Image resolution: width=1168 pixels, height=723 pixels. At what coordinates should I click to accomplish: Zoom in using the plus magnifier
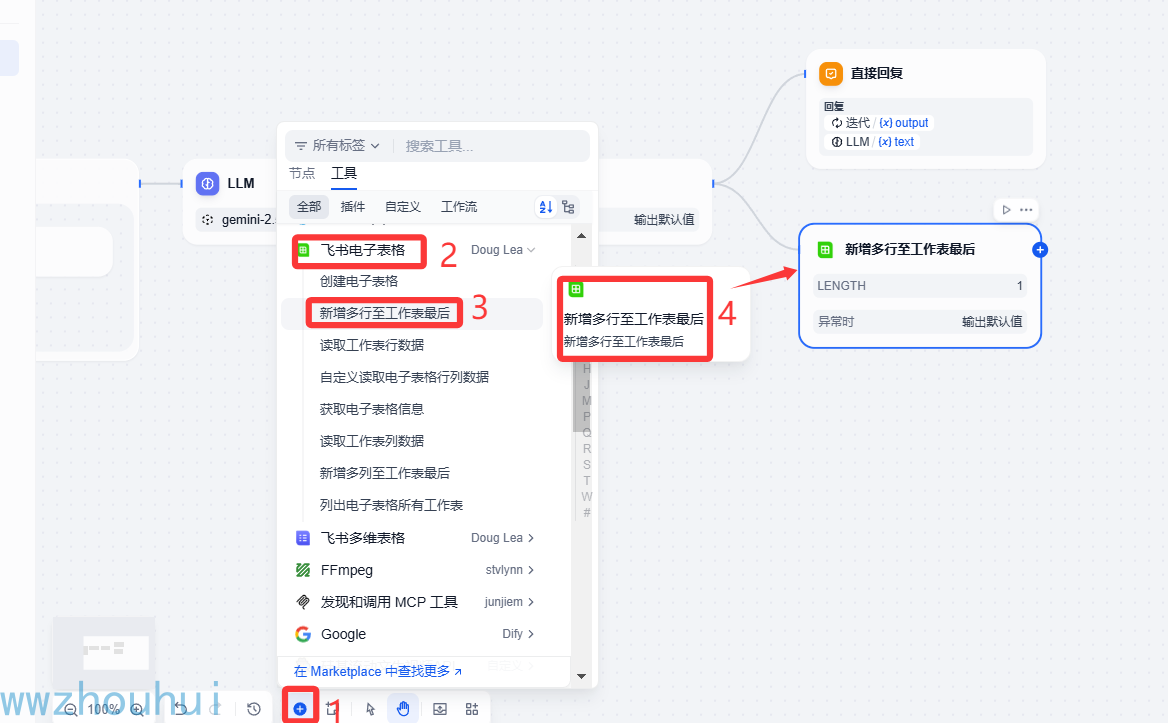coord(138,710)
